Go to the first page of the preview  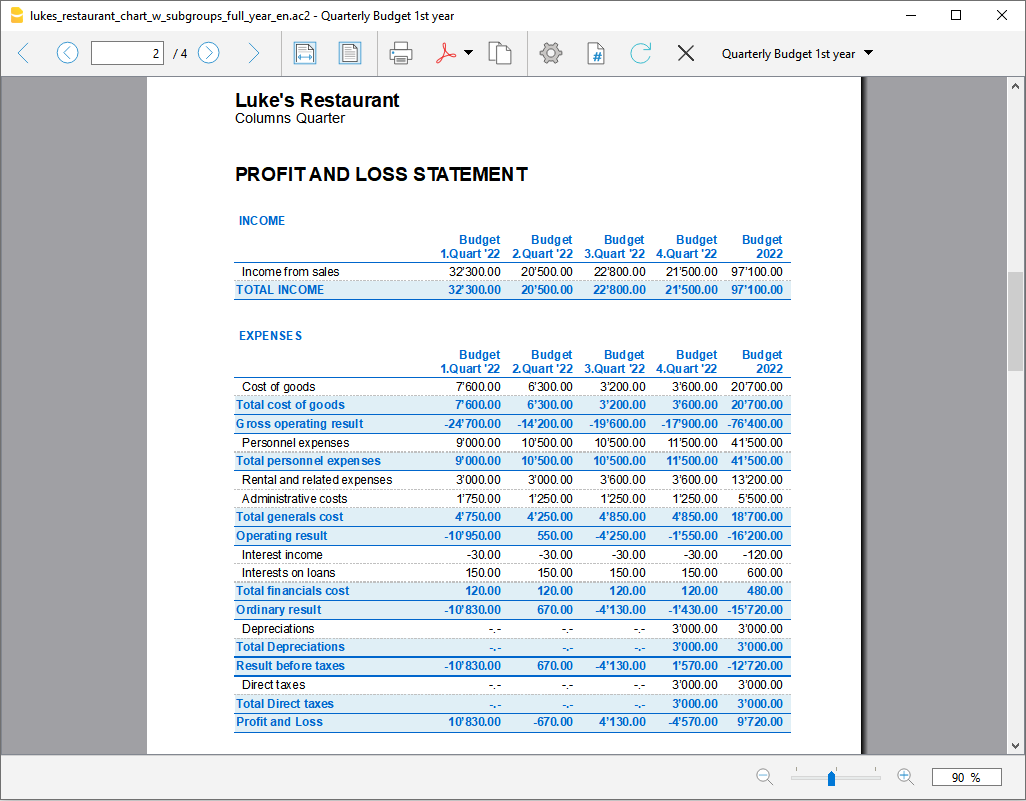tap(24, 53)
